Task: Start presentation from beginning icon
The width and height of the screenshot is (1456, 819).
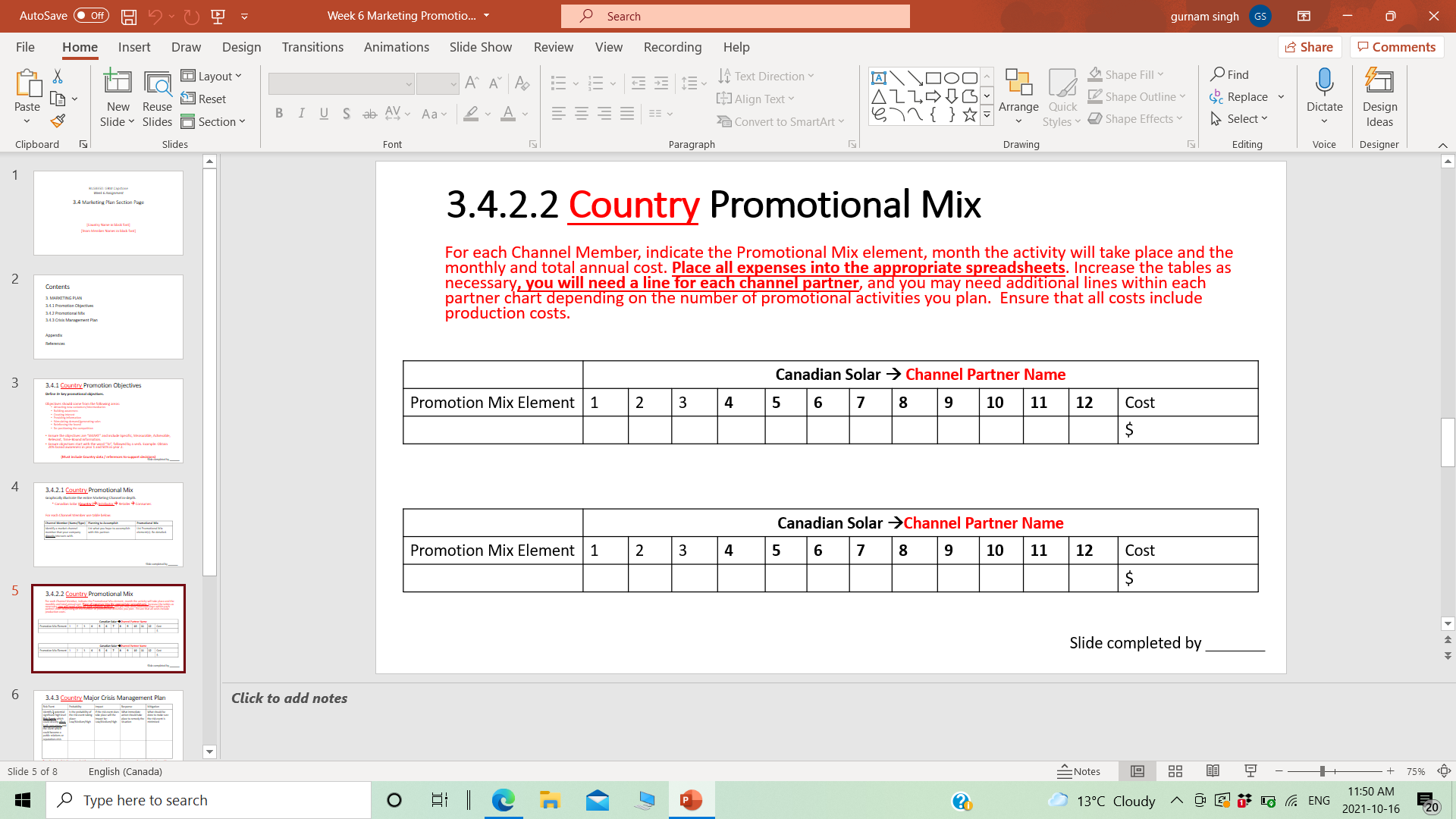Action: [x=218, y=16]
